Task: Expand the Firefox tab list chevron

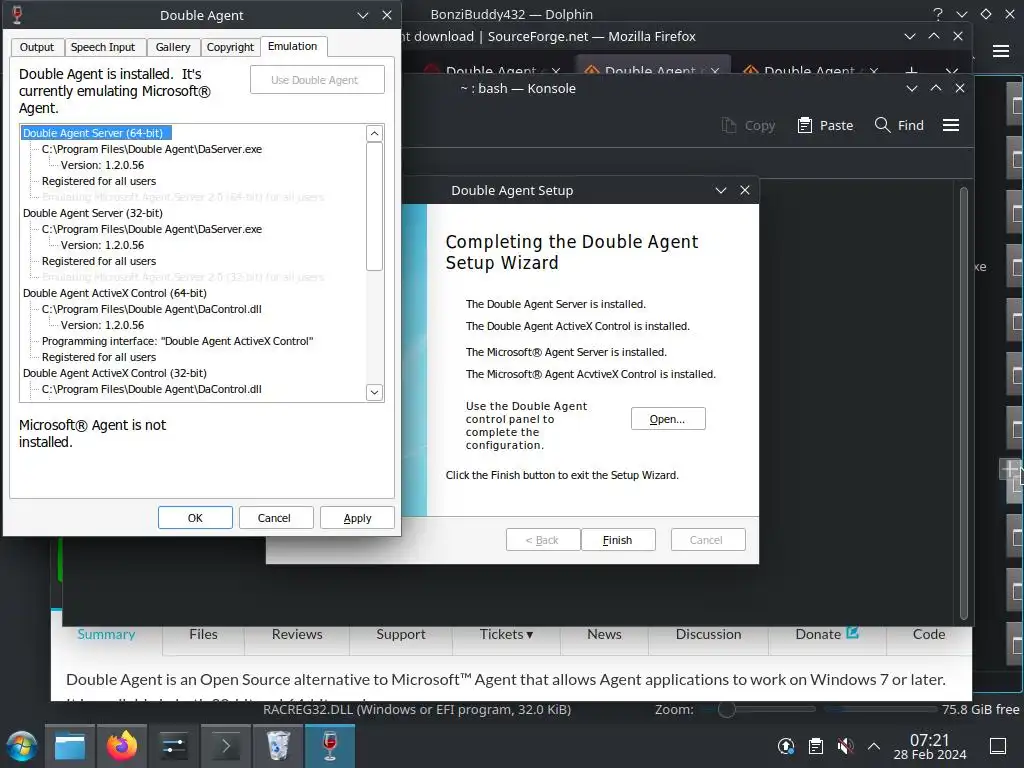Action: 952,69
